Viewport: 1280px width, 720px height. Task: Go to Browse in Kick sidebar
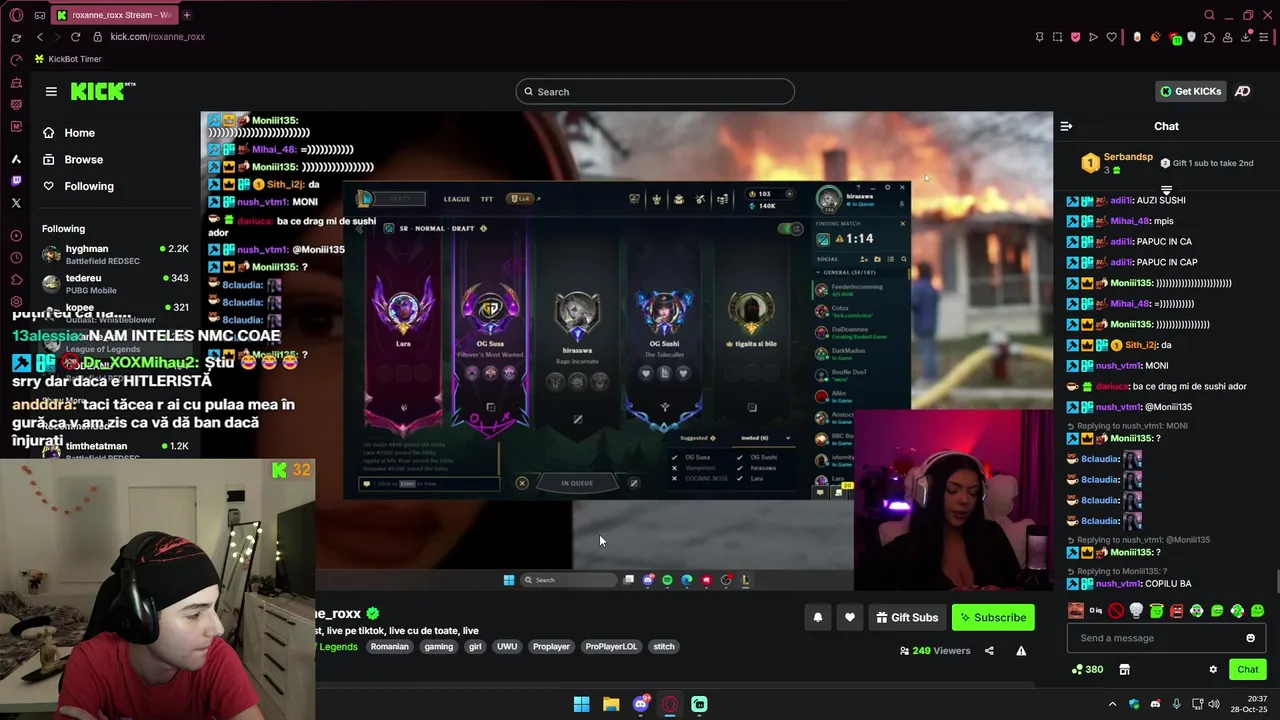pos(74,160)
